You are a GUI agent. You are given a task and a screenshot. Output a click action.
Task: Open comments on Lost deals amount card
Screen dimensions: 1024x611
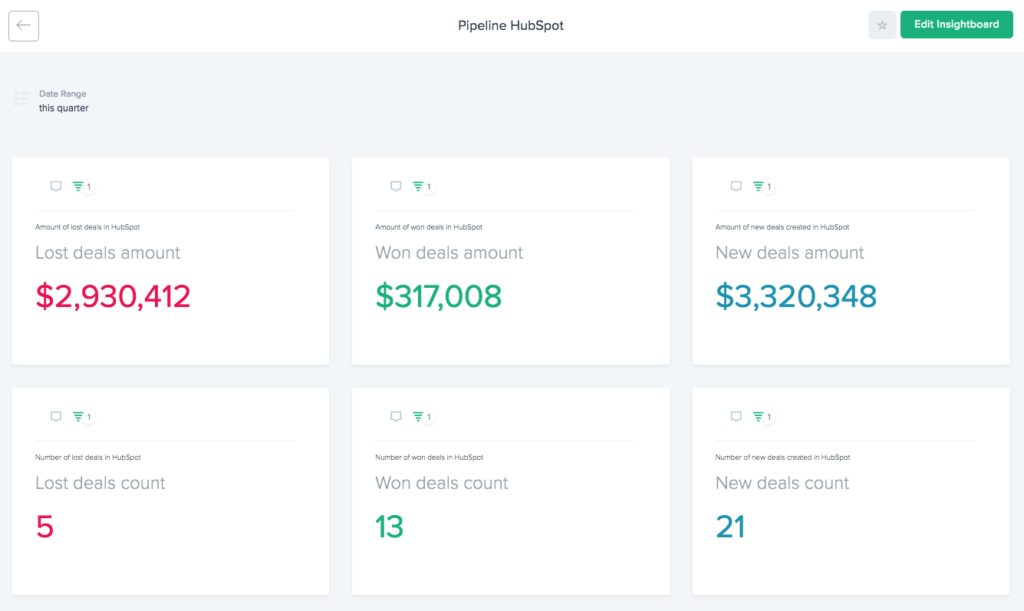pos(56,186)
